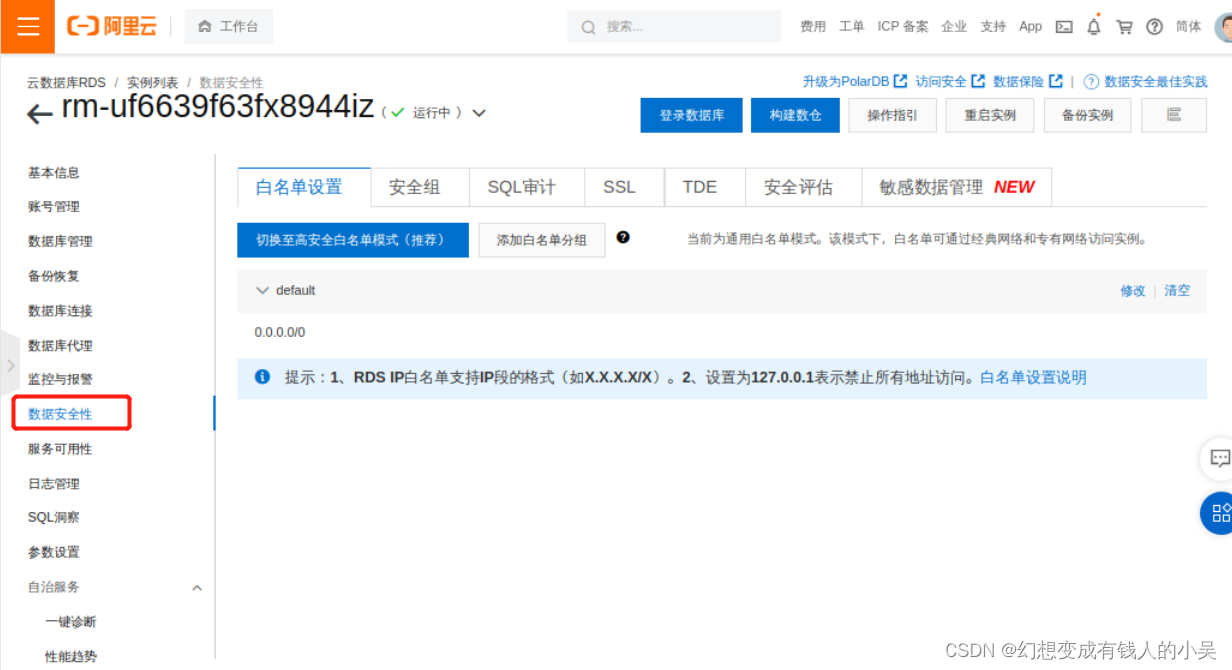Open the instance status dropdown arrow
1232x670 pixels.
pos(479,113)
